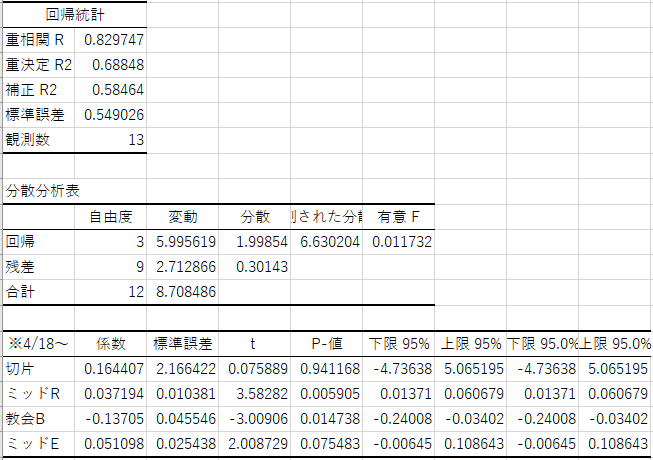This screenshot has height=460, width=653.
Task: Select 標準誤差 column header in coefficients table
Action: click(x=182, y=344)
